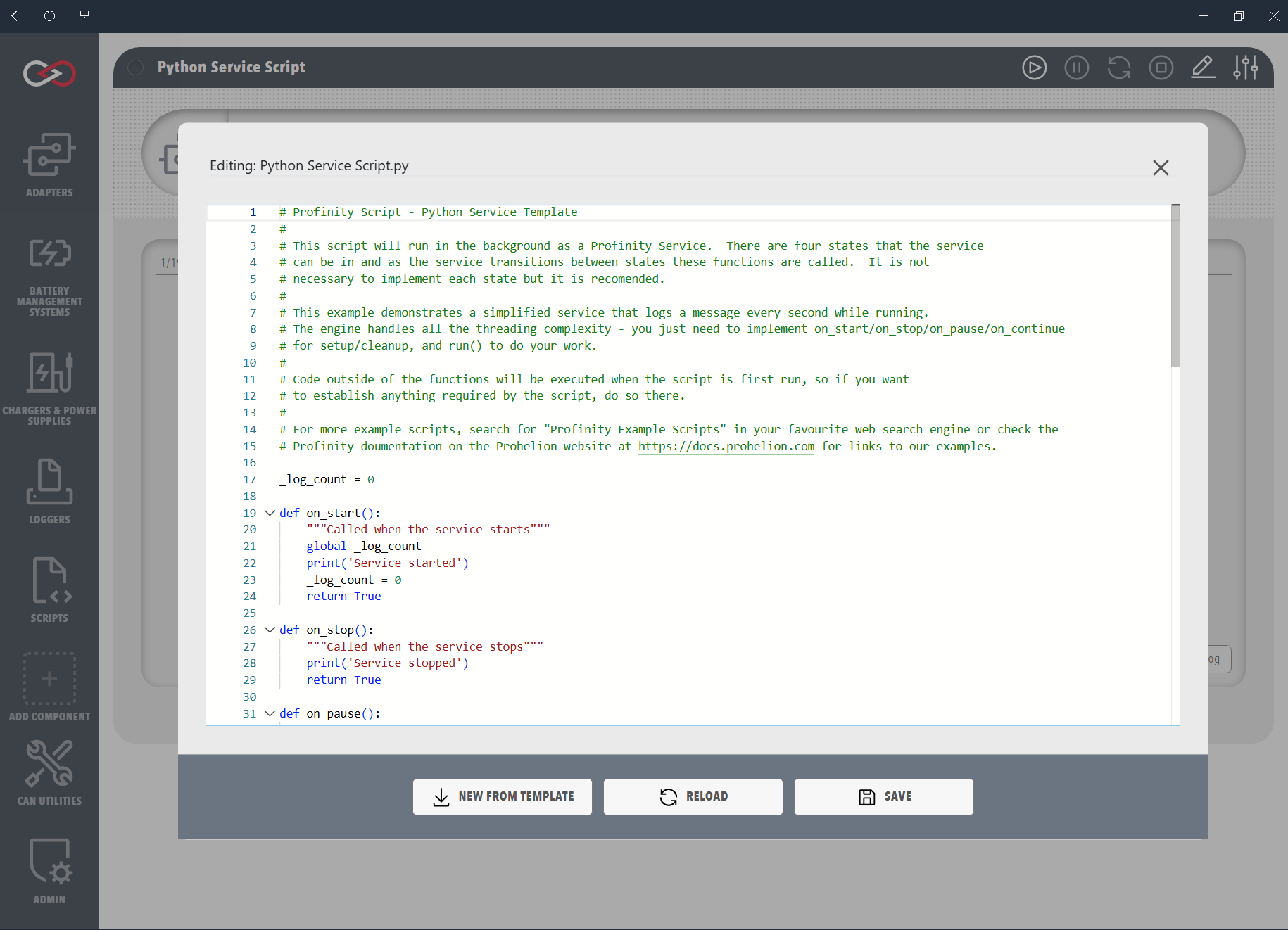Restart the script with the circular arrow icon
This screenshot has height=930, width=1288.
tap(1118, 68)
